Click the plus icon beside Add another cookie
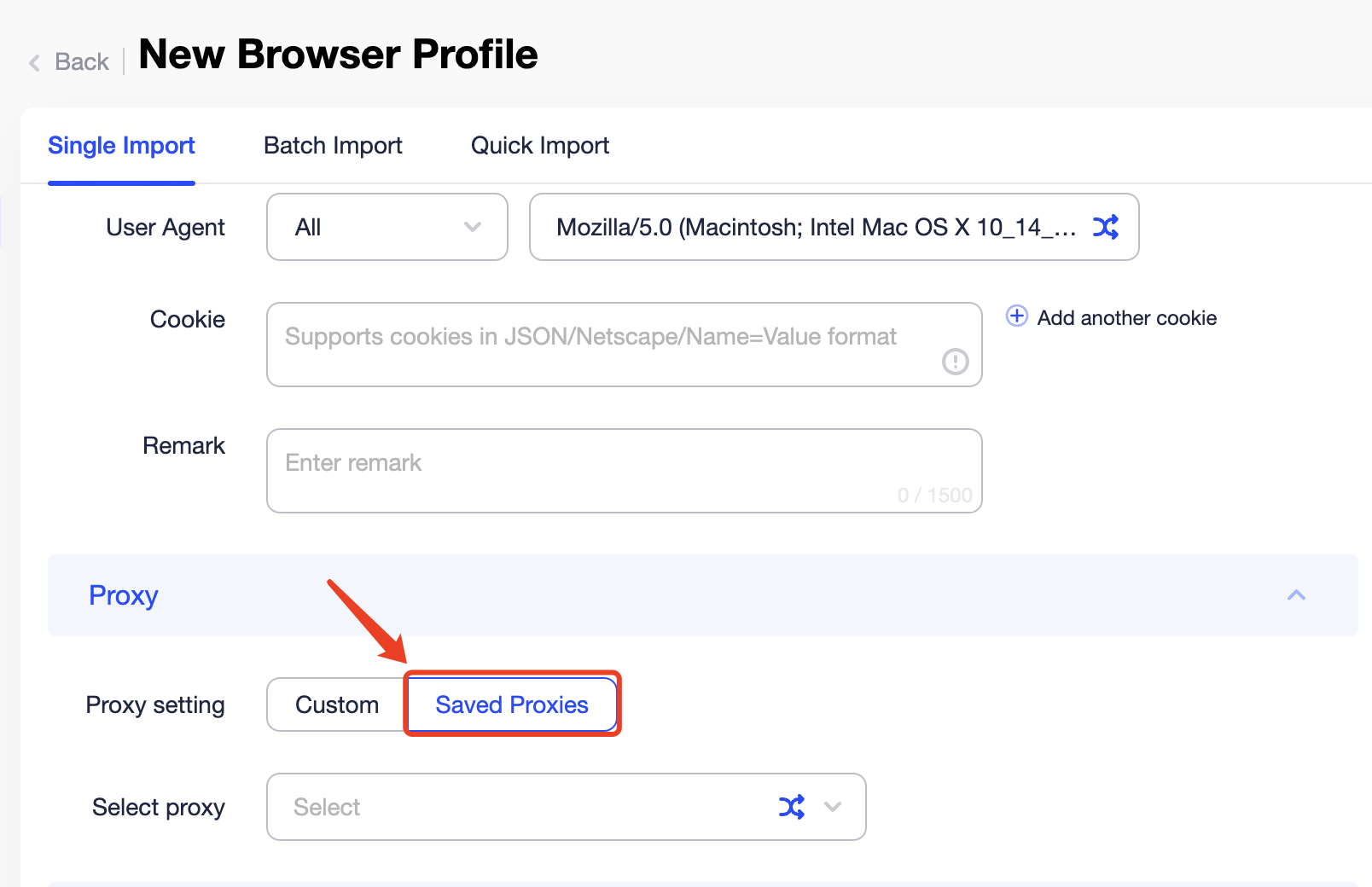1372x887 pixels. pyautogui.click(x=1016, y=316)
